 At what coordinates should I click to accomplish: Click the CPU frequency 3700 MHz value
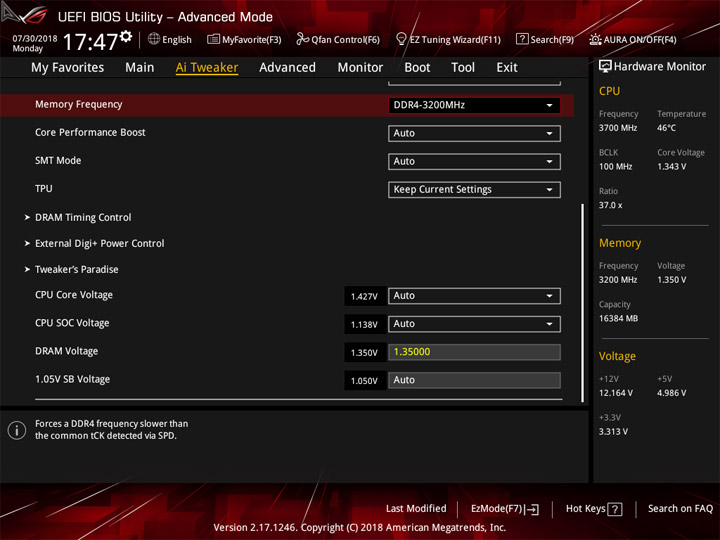pos(618,128)
